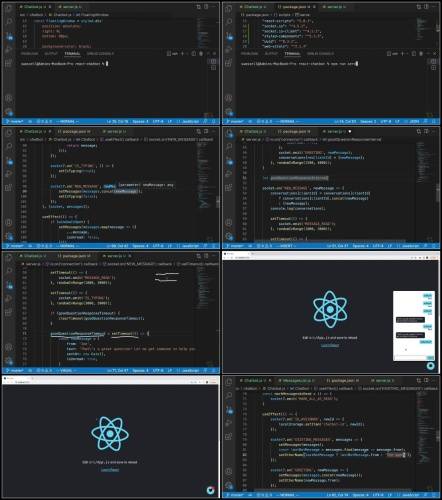The width and height of the screenshot is (442, 500).
Task: Add new terminal with plus in empty-prompt frame
Action: point(182,53)
